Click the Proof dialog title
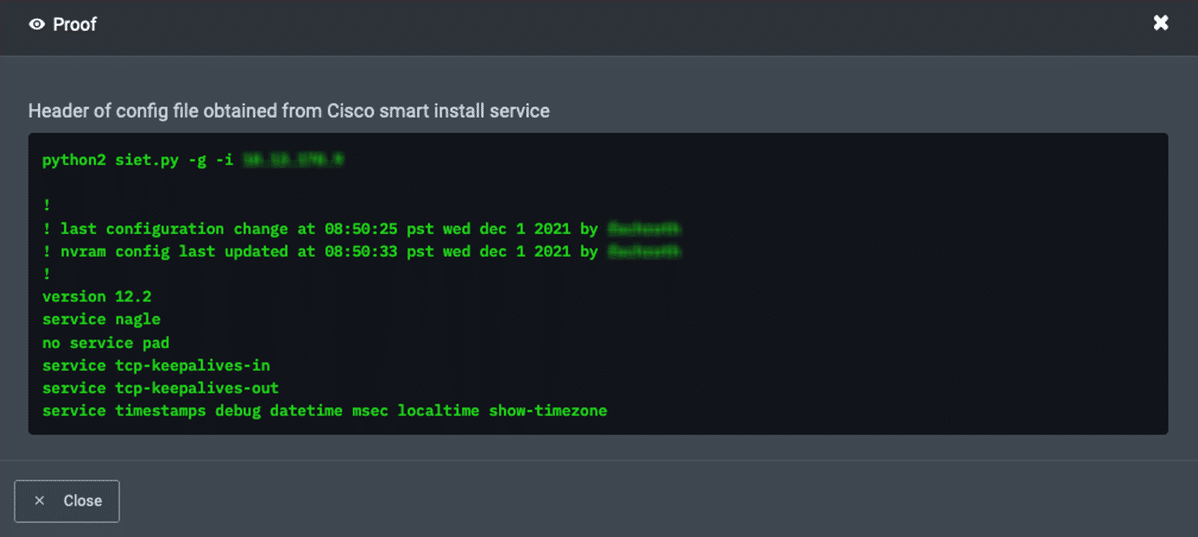Screen dimensions: 1198x537 [x=74, y=25]
